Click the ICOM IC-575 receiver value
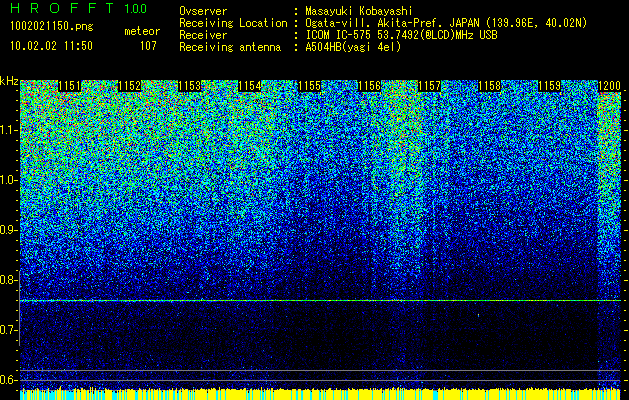This screenshot has height=400, width=629. tap(401, 35)
